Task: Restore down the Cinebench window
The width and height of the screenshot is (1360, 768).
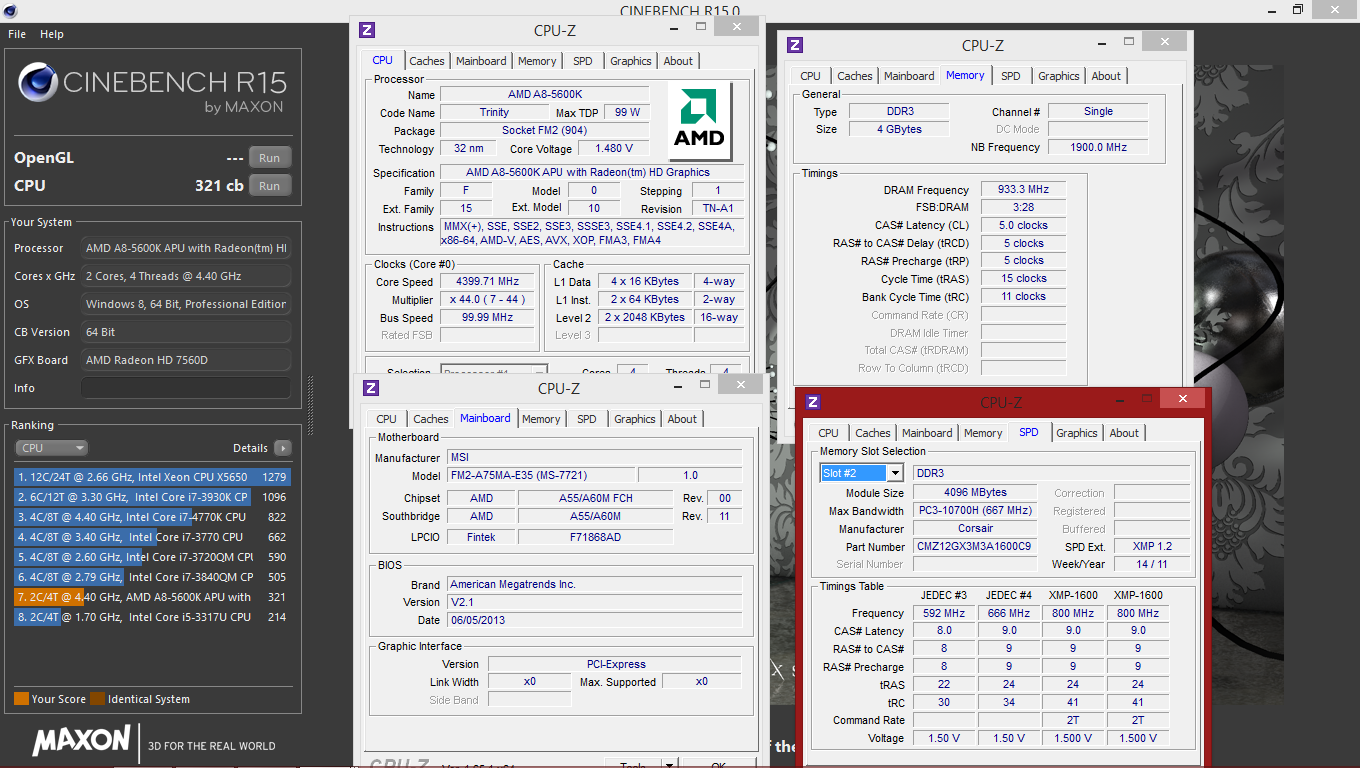Action: 1298,9
